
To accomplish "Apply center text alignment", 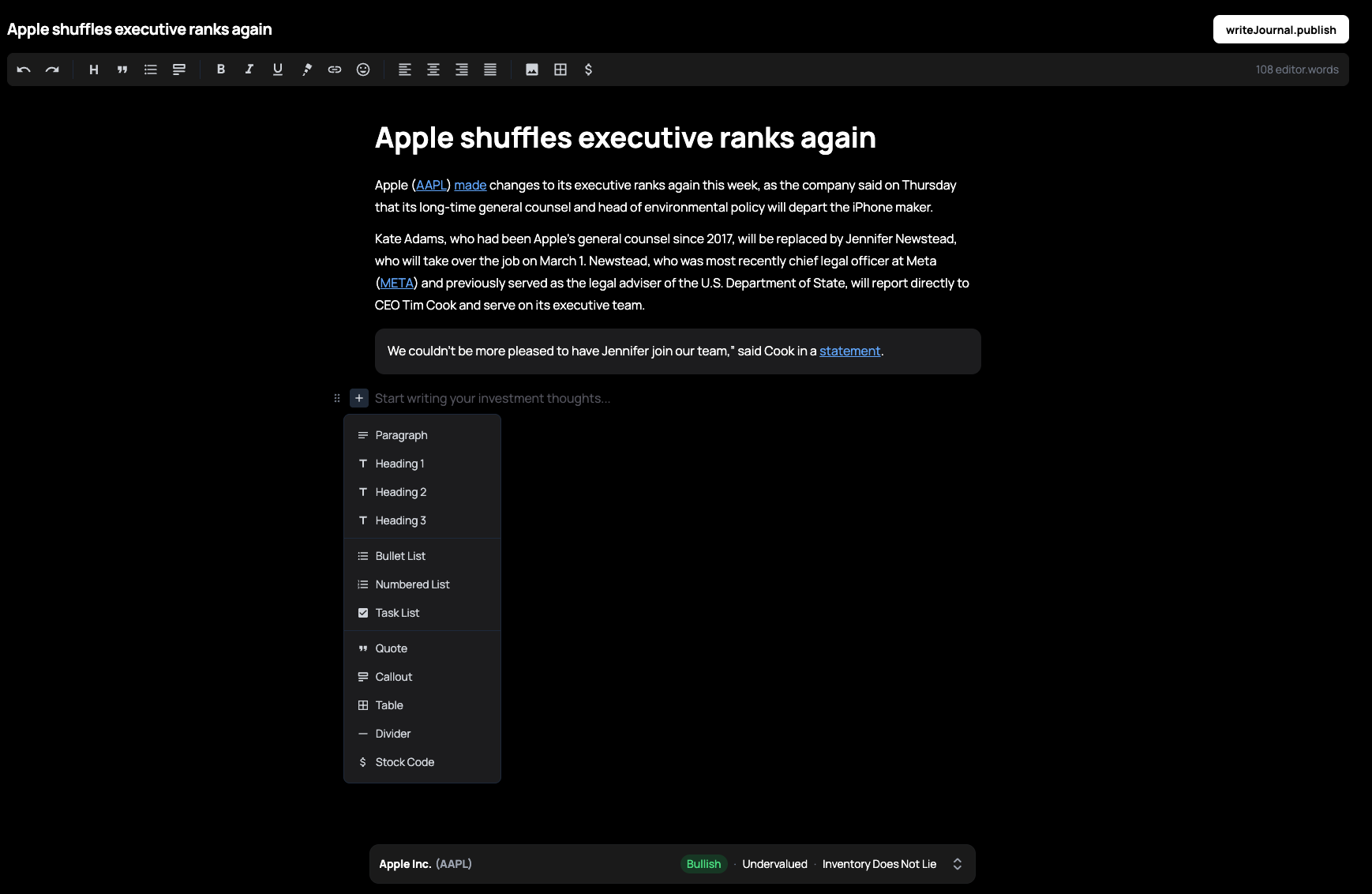I will click(x=433, y=69).
